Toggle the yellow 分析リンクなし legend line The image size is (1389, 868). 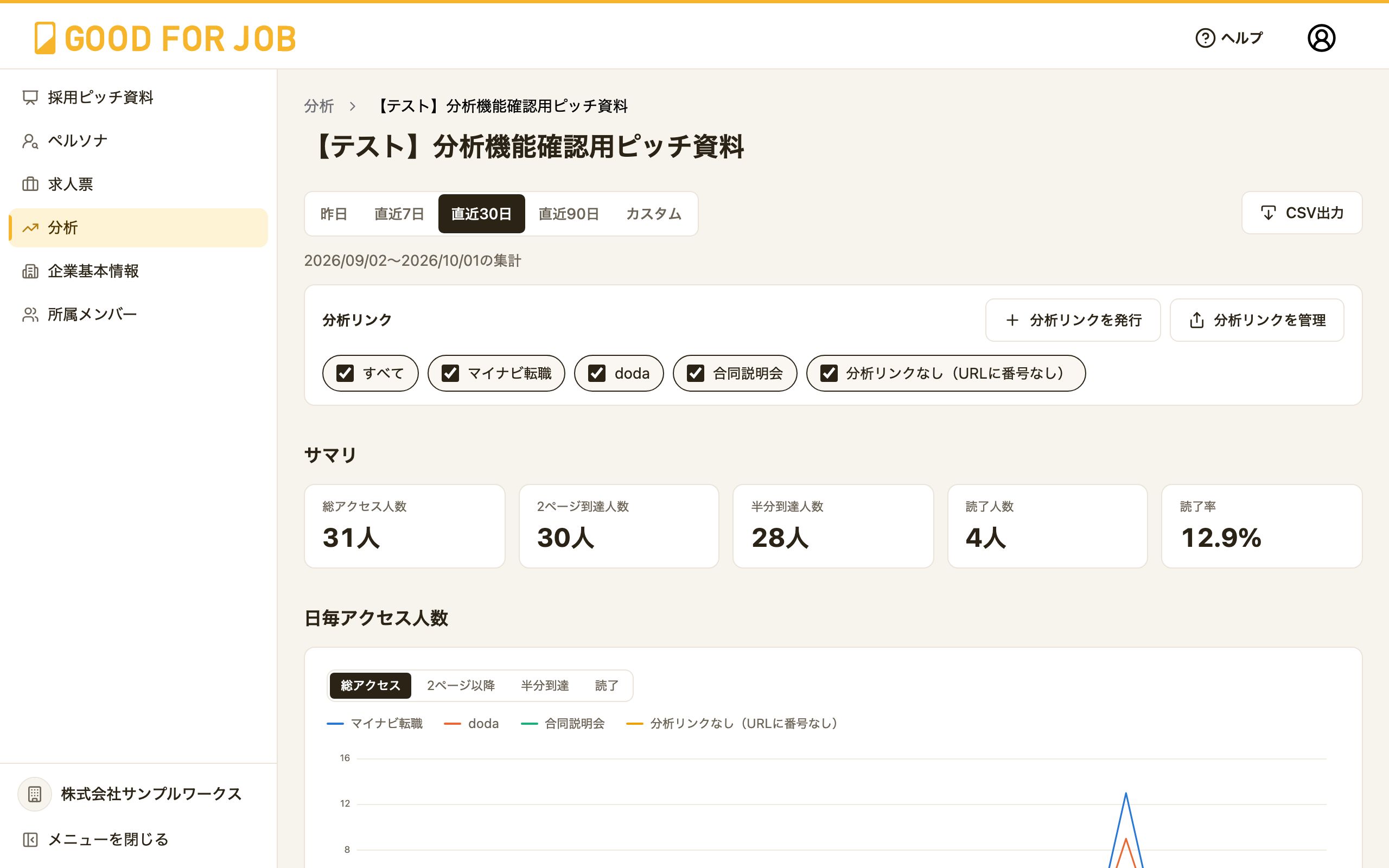[x=634, y=724]
